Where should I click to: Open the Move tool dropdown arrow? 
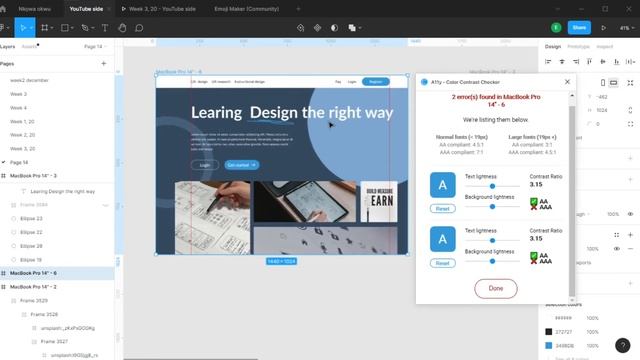point(31,28)
